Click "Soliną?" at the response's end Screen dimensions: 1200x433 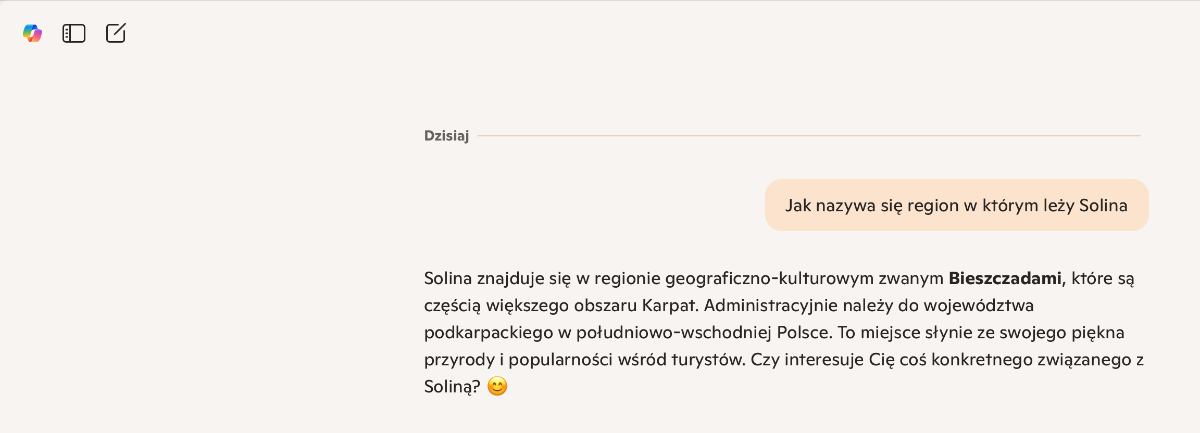point(451,386)
